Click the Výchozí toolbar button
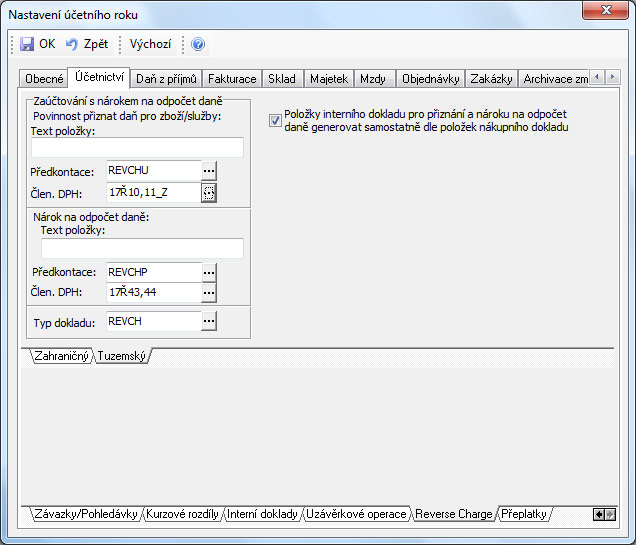 [x=150, y=44]
